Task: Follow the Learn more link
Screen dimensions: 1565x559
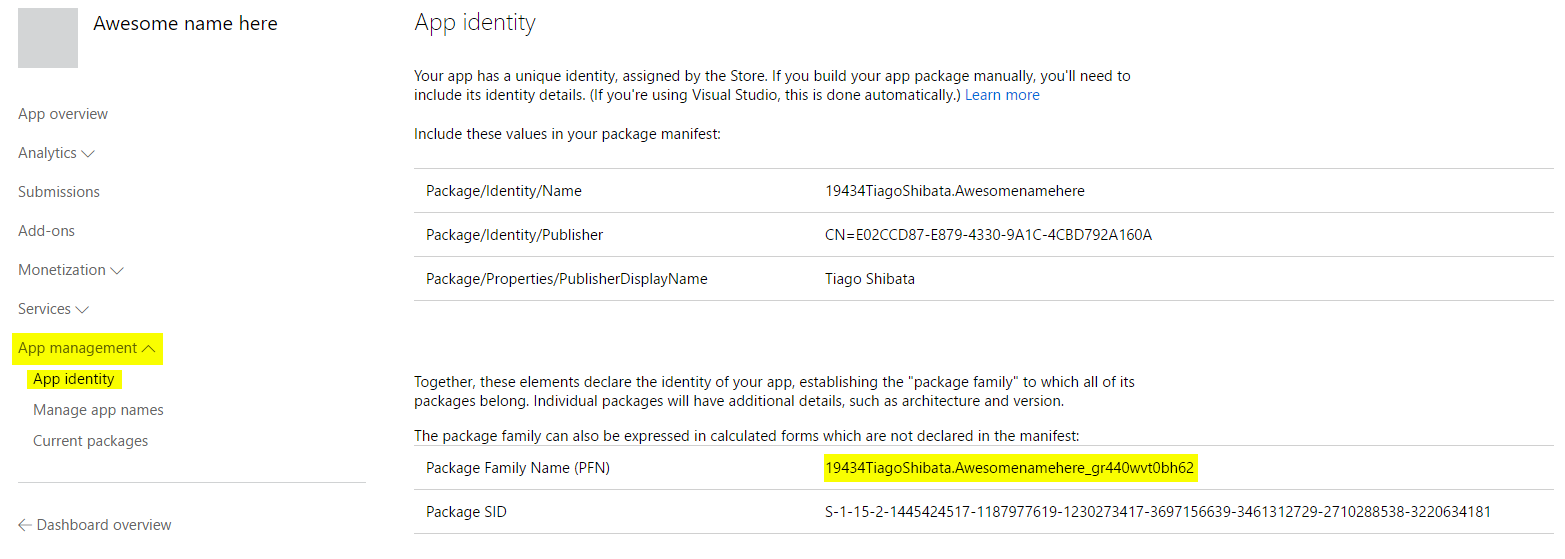Action: click(x=1002, y=95)
